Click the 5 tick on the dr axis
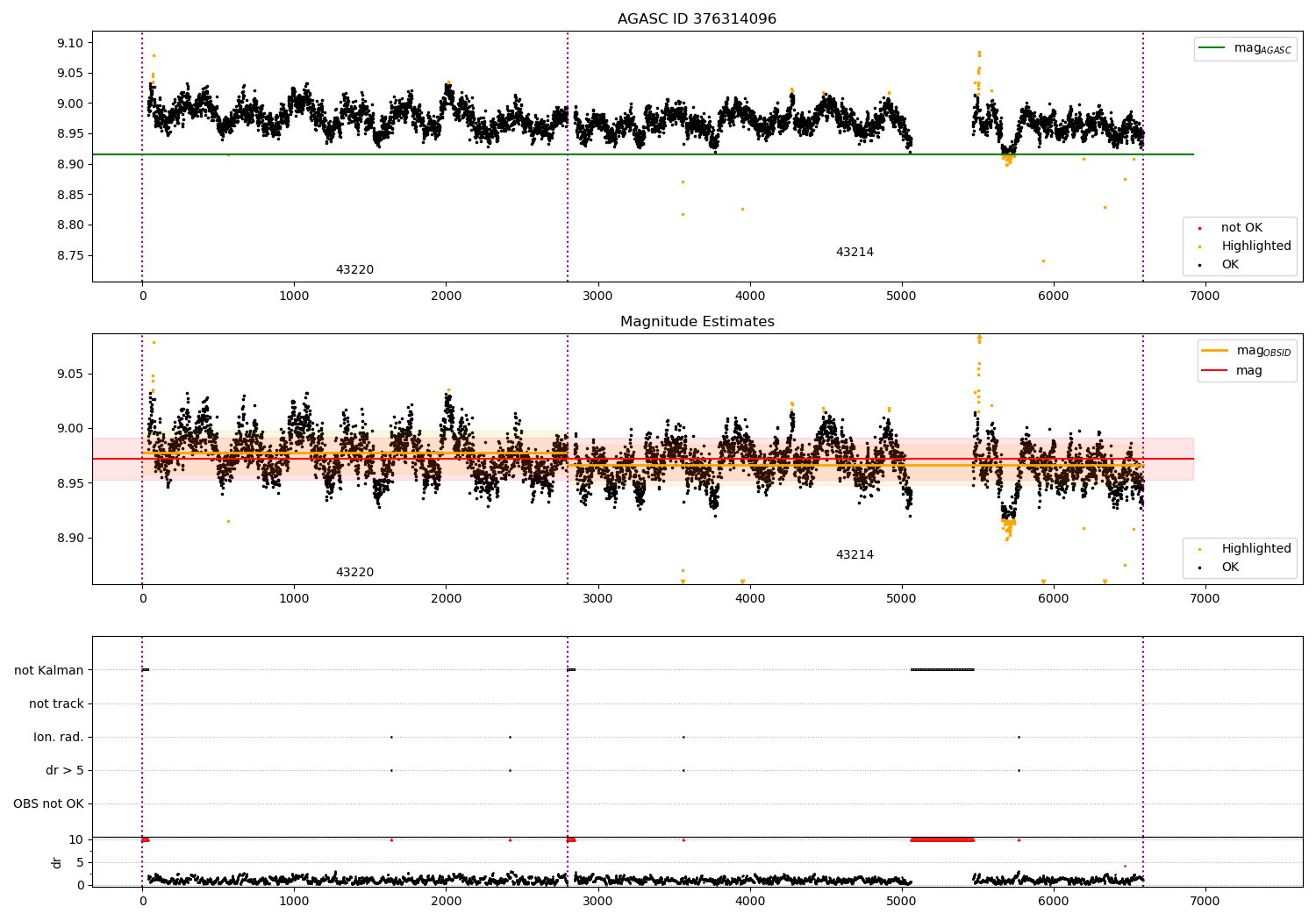The height and width of the screenshot is (921, 1316). point(80,863)
